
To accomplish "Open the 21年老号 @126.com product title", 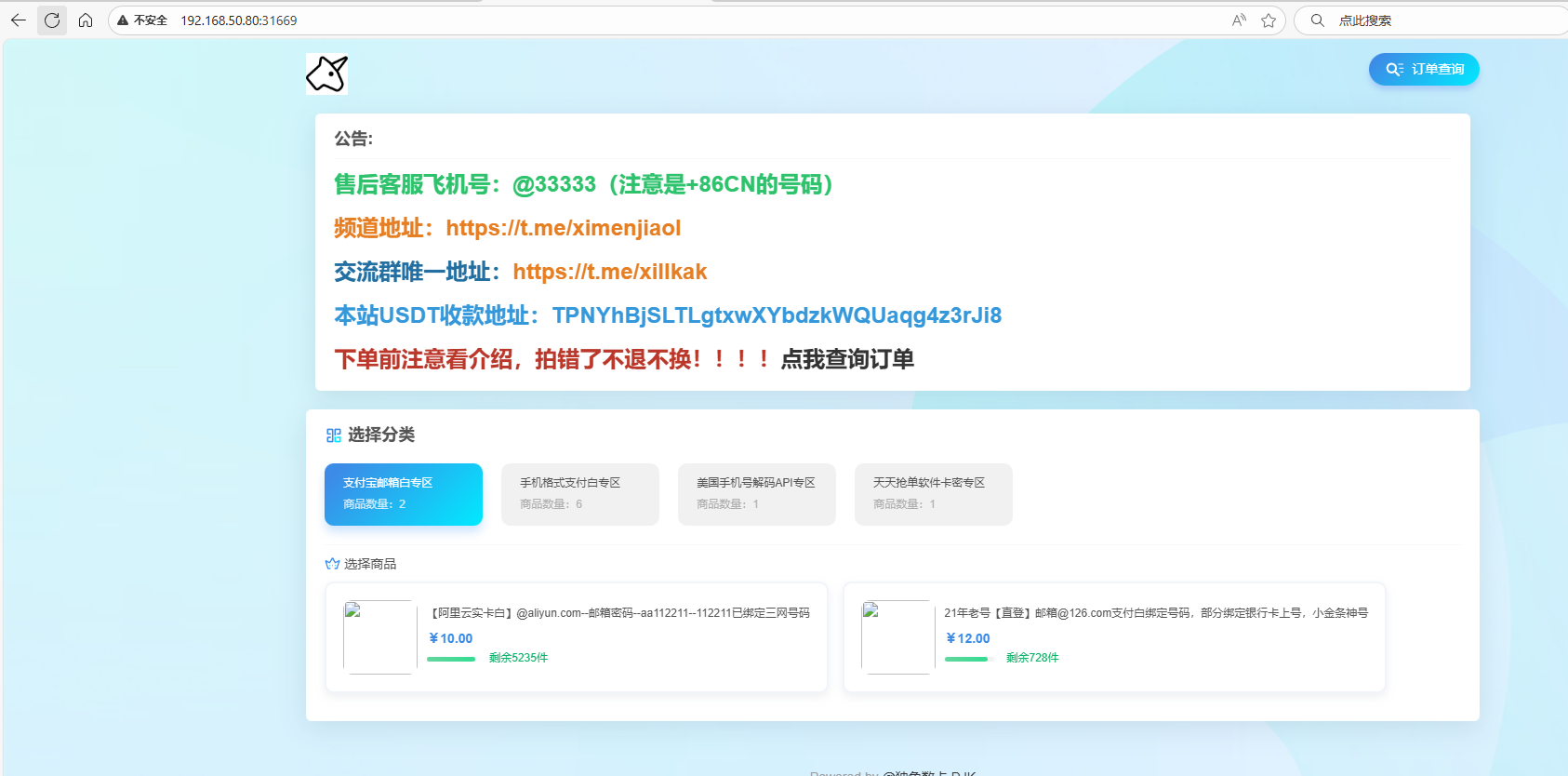I will click(x=1156, y=613).
